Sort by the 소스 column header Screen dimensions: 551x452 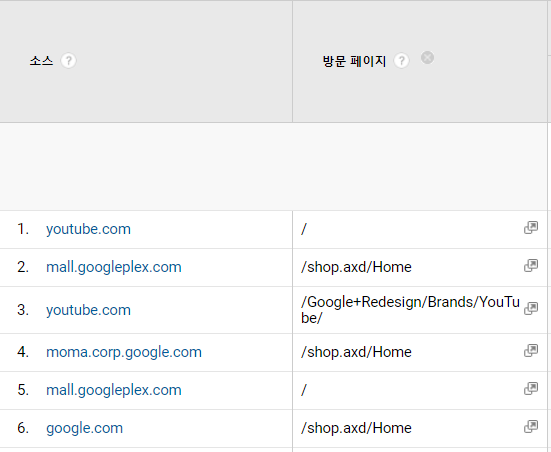click(x=41, y=61)
